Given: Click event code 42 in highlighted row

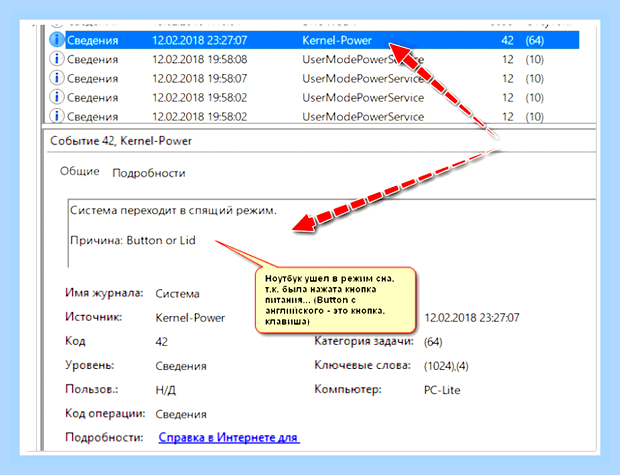Looking at the screenshot, I should [507, 40].
